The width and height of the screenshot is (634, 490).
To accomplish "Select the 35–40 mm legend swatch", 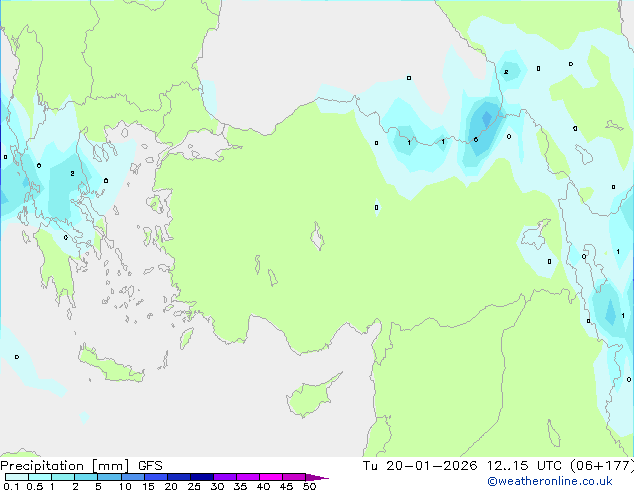I will [248, 477].
